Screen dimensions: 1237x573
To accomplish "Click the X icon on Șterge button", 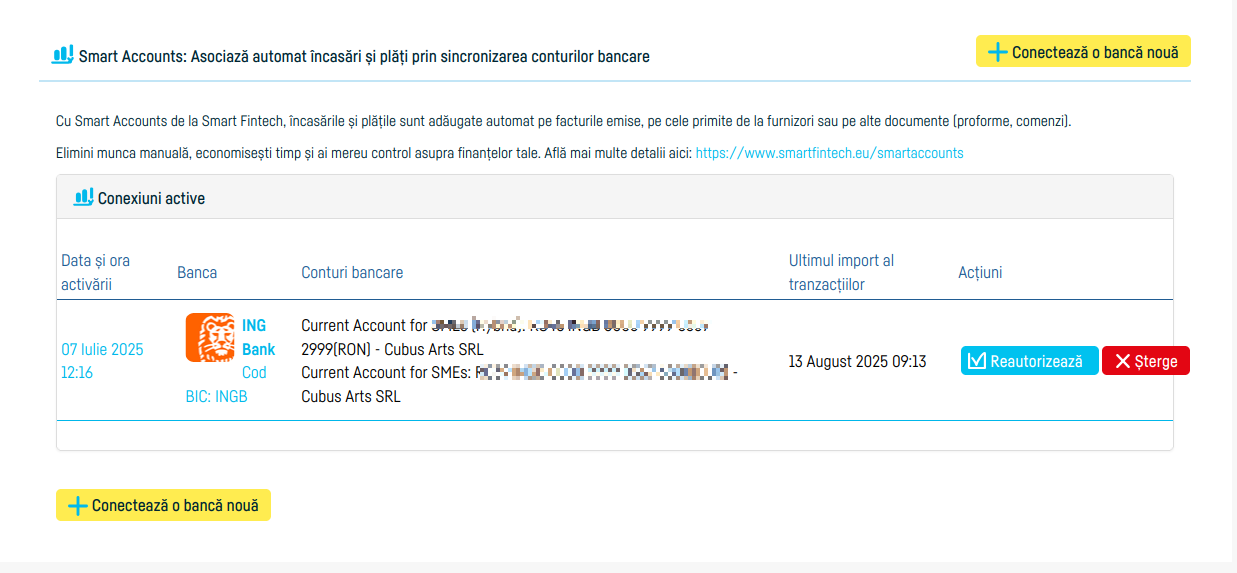I will tap(1122, 361).
